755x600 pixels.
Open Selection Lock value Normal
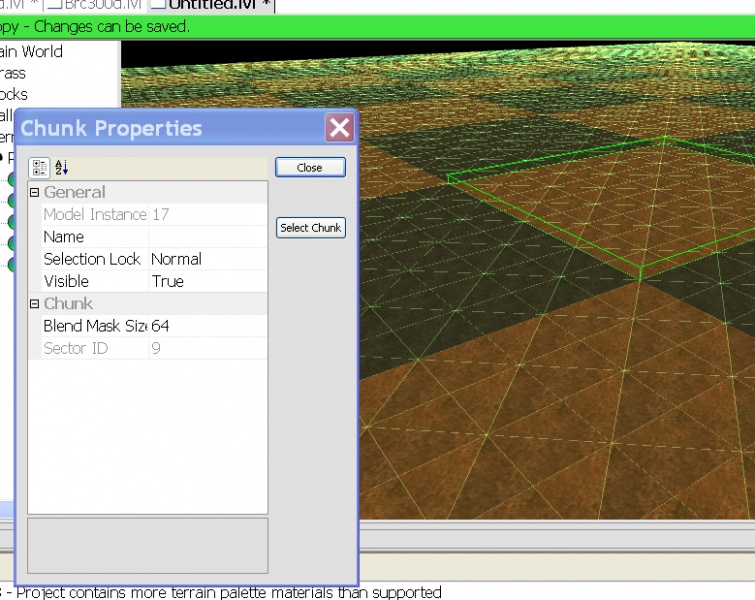point(207,259)
